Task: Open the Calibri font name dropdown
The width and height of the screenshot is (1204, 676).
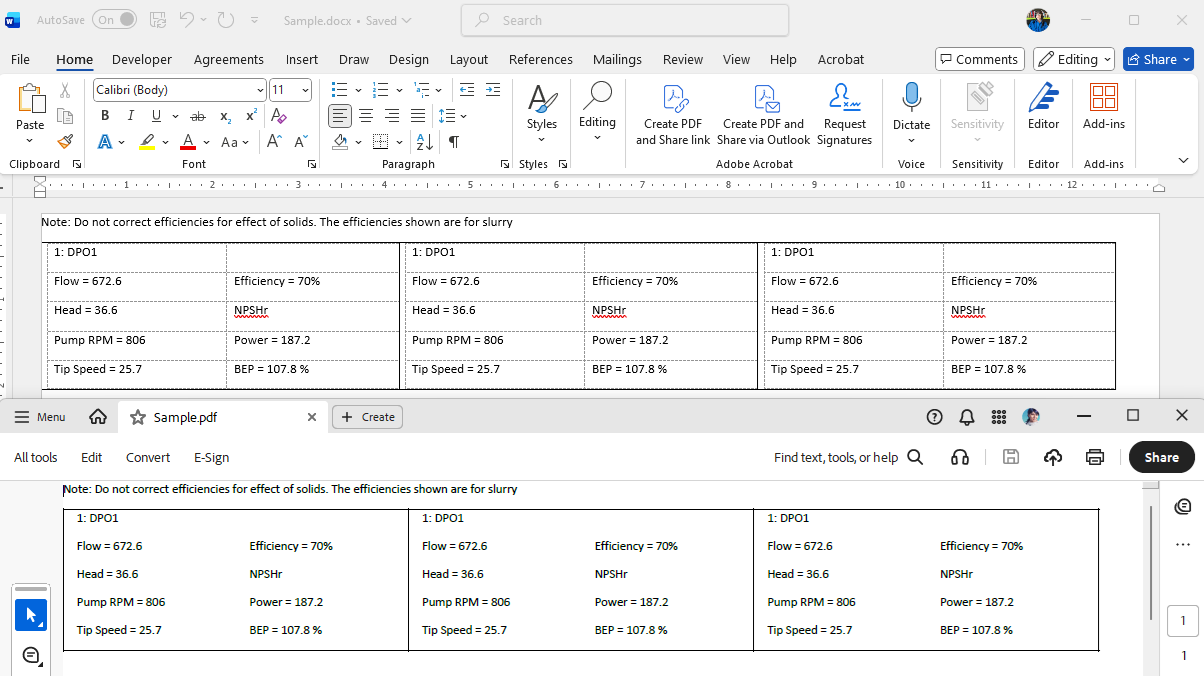Action: pos(261,90)
